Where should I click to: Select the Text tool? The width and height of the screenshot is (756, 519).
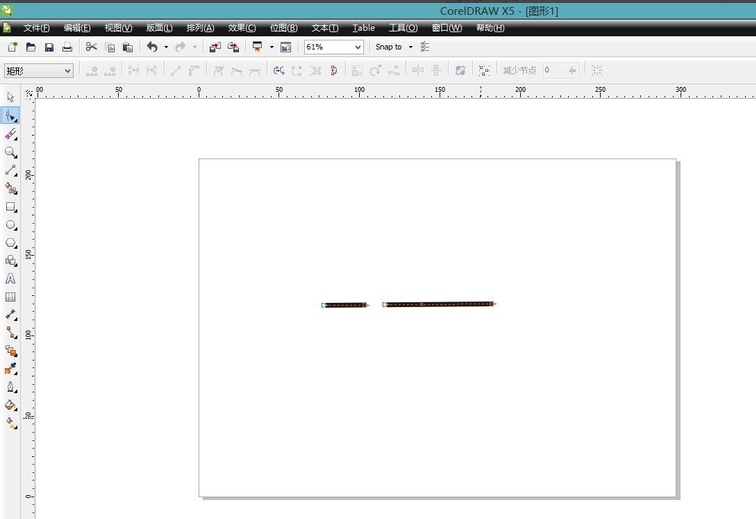pyautogui.click(x=11, y=279)
